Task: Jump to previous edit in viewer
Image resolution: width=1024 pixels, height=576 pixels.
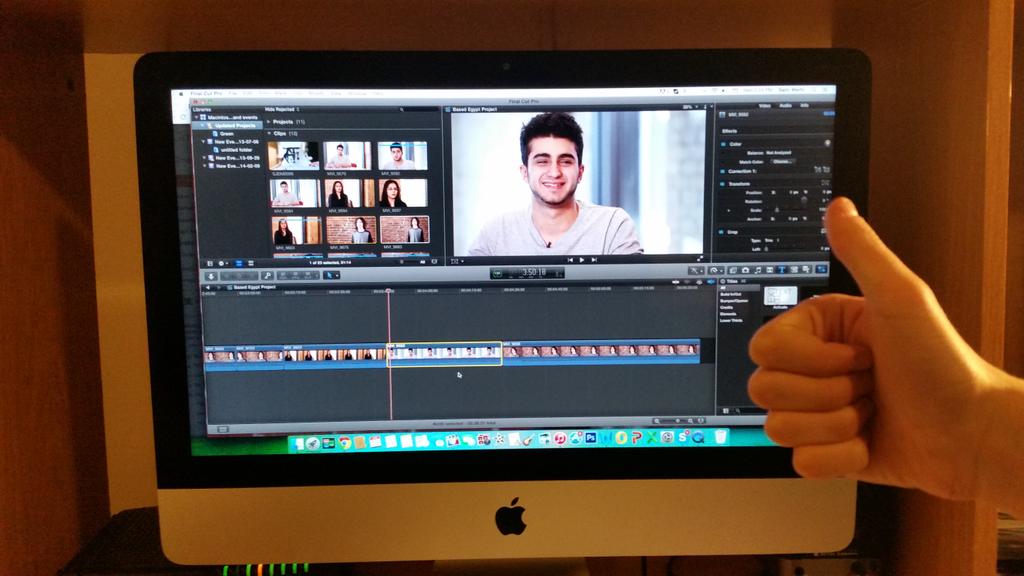Action: coord(570,260)
